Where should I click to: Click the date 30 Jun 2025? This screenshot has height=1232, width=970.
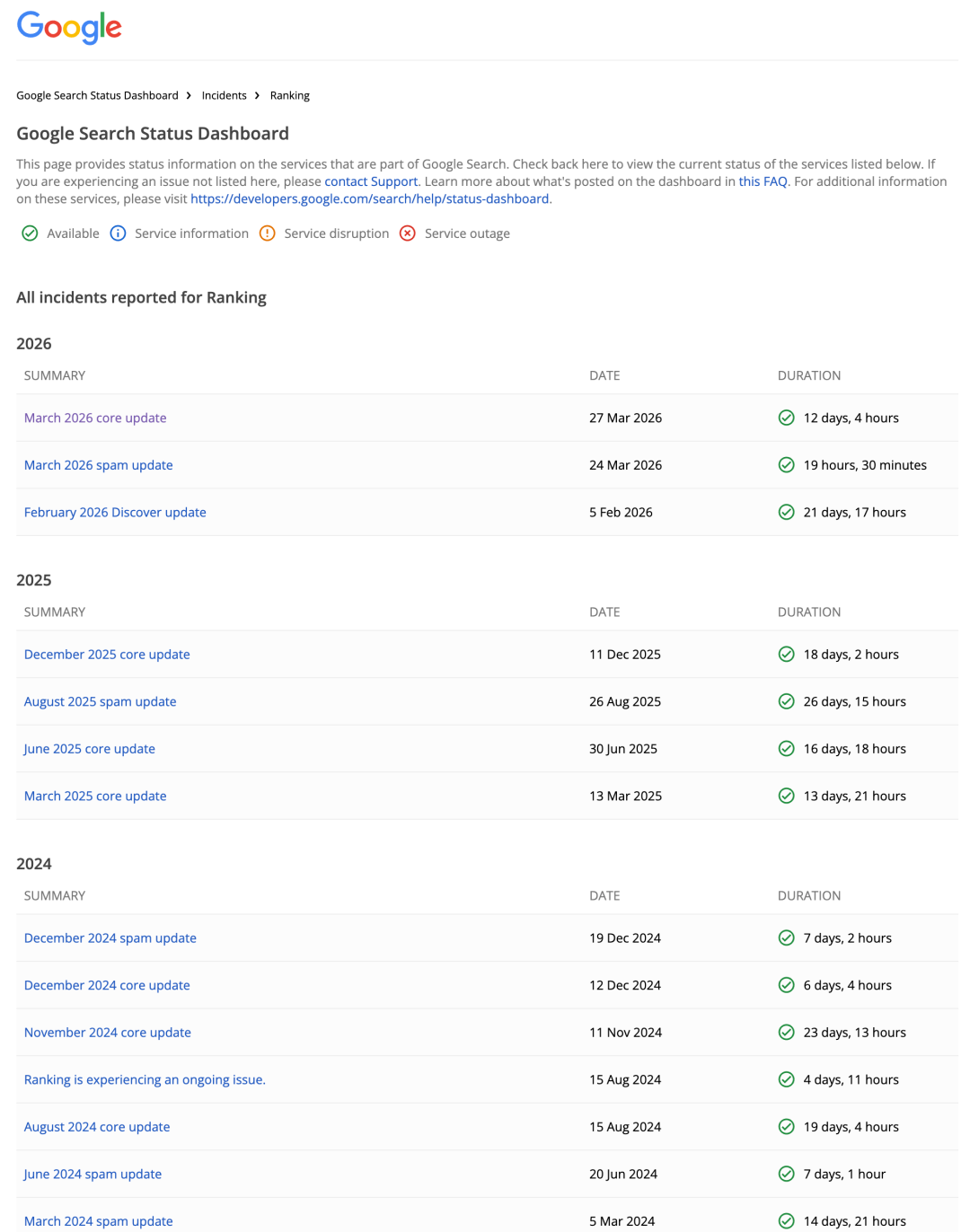622,749
